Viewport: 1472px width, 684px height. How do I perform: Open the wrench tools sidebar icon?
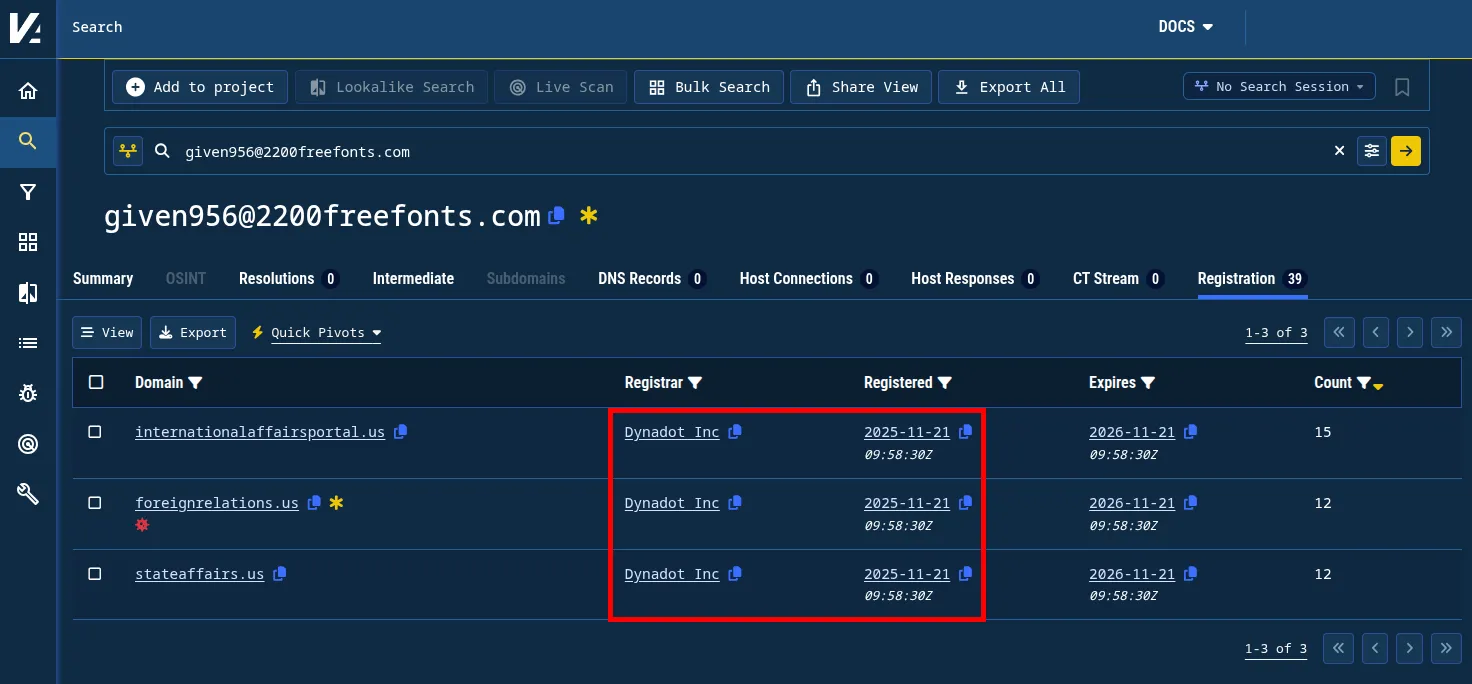tap(28, 493)
